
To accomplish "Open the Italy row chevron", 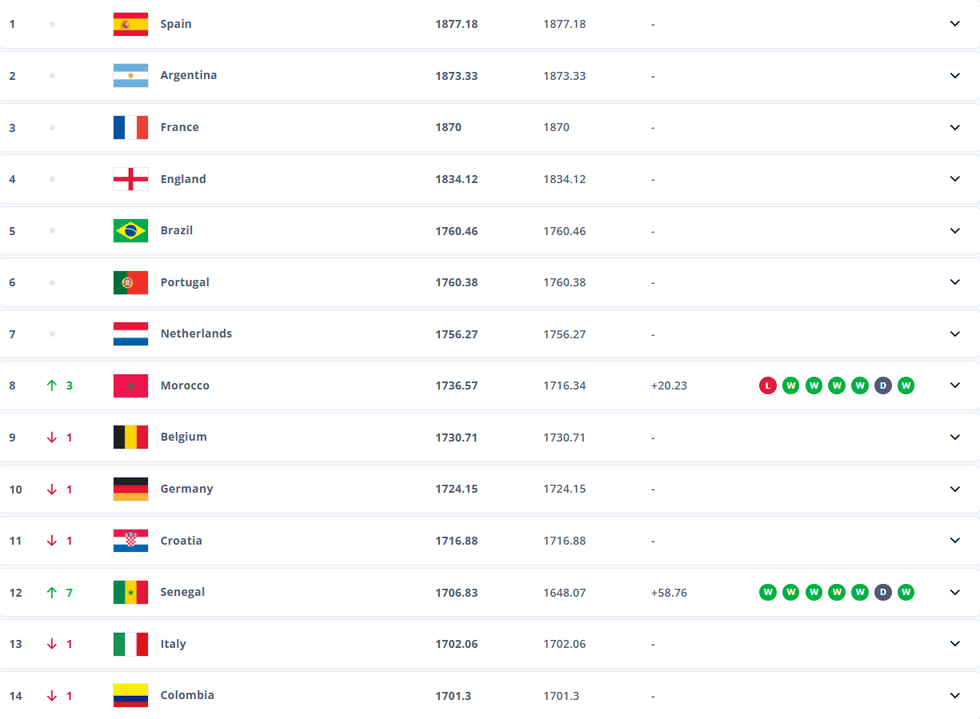I will point(955,644).
